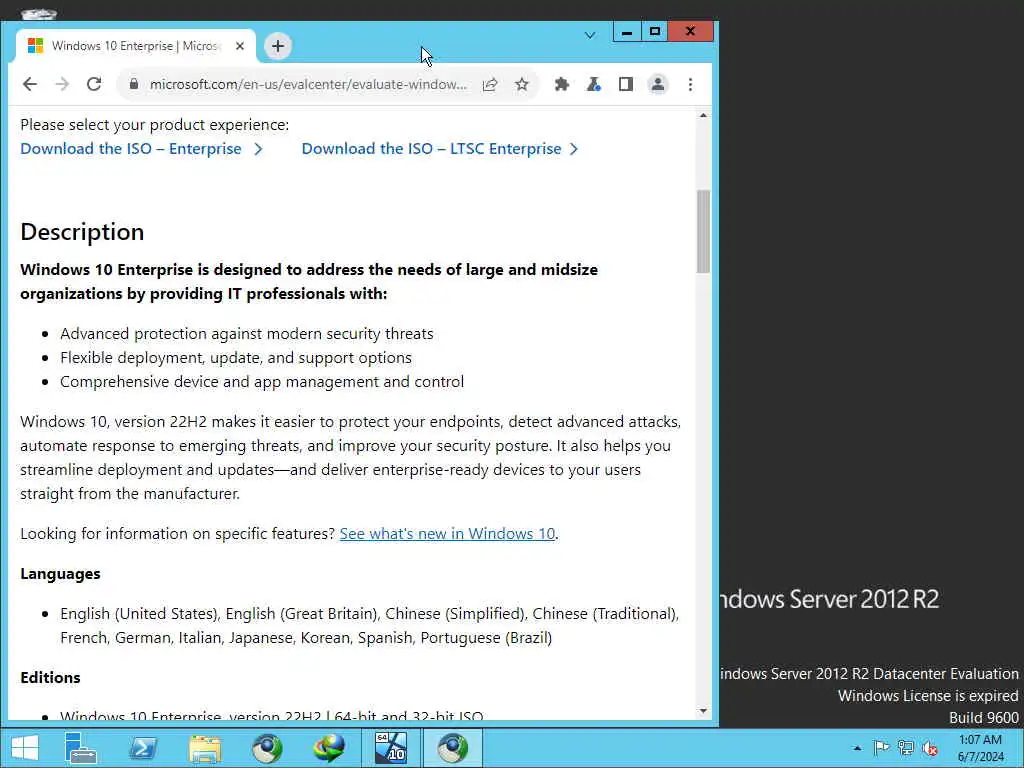1024x768 pixels.
Task: Click the desktop Recycle Bin icon
Action: click(39, 13)
